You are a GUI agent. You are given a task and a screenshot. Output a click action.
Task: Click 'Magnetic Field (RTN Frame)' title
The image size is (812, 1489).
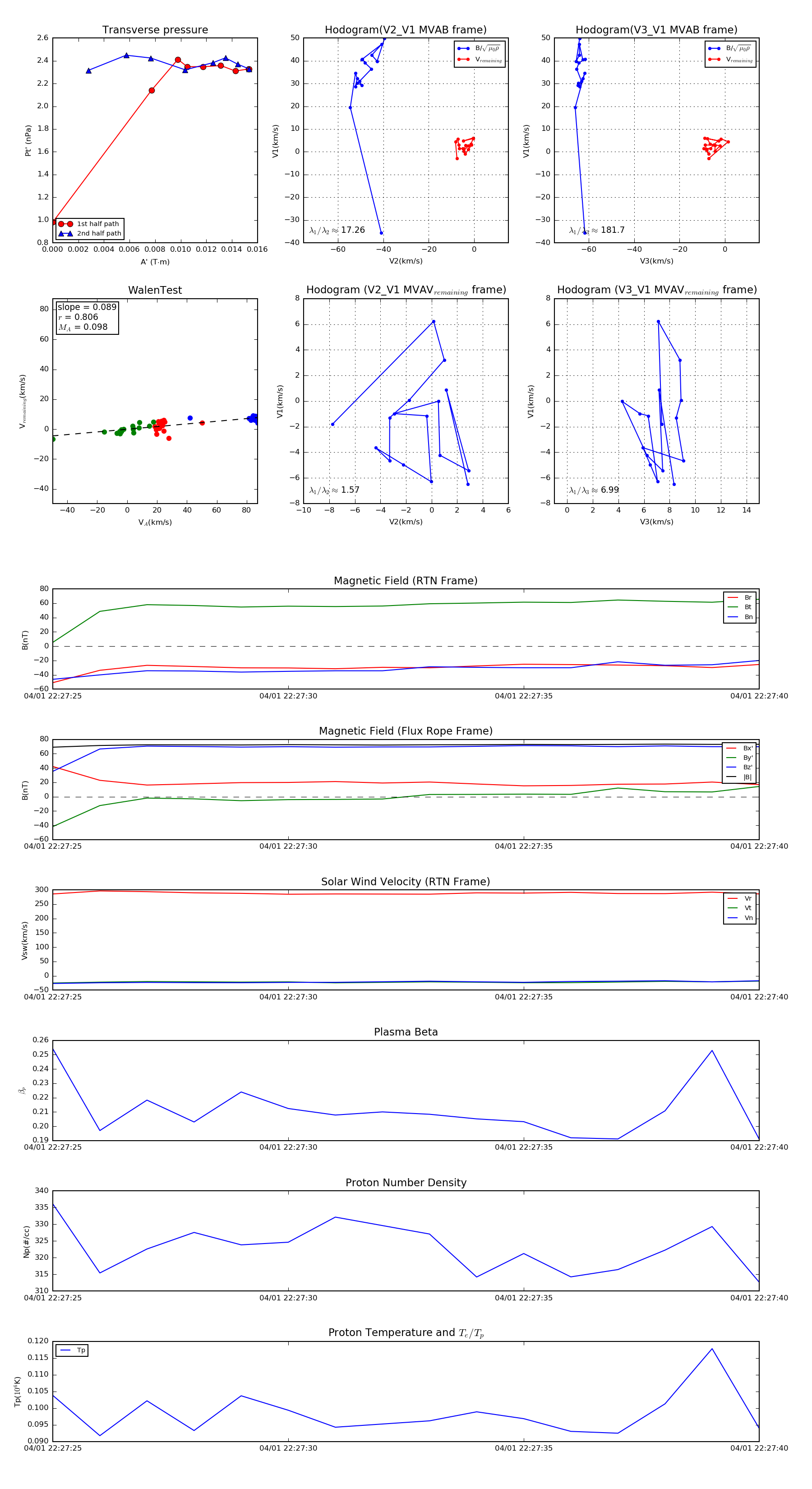pyautogui.click(x=406, y=581)
